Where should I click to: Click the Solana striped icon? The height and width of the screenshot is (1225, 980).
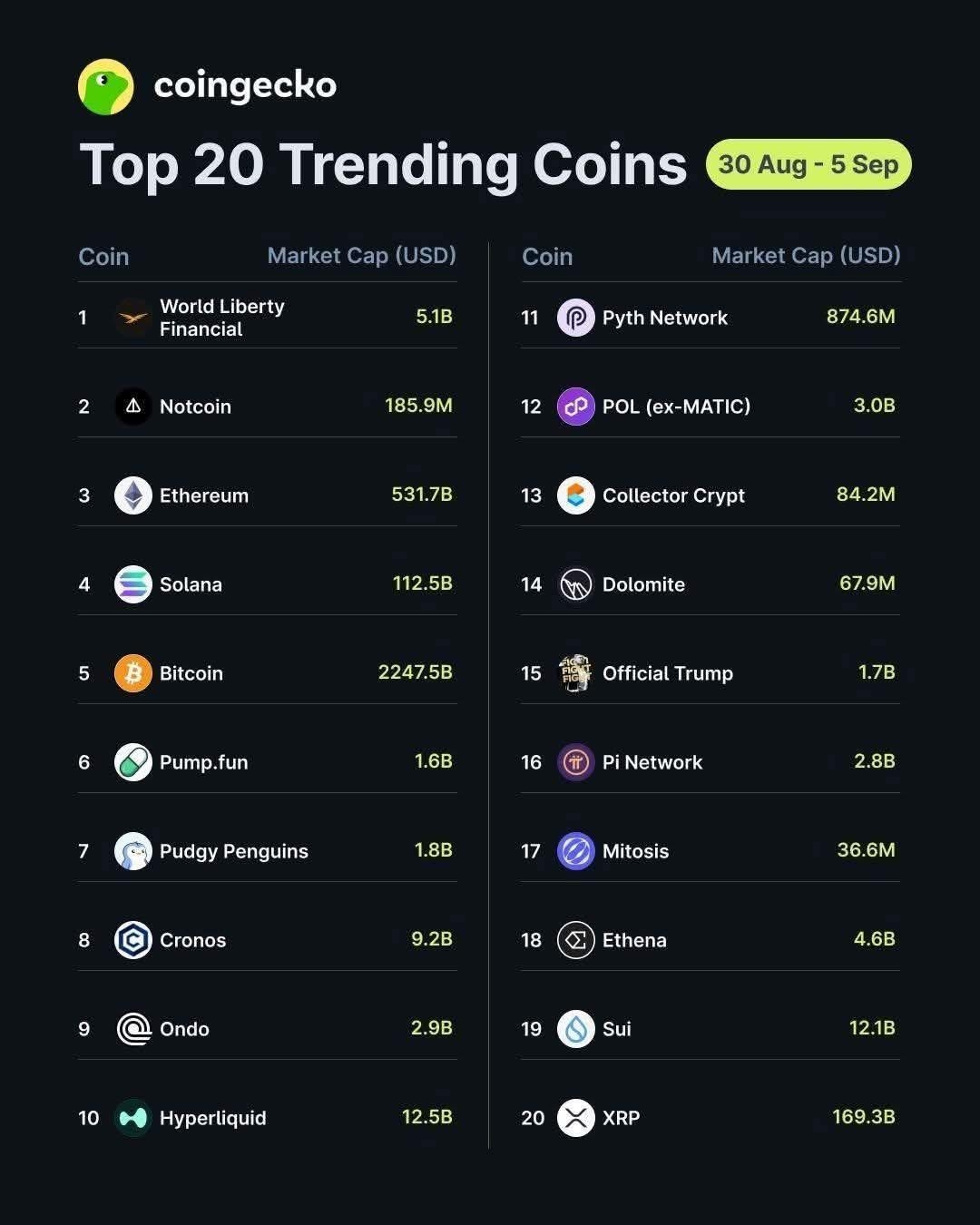(x=133, y=584)
